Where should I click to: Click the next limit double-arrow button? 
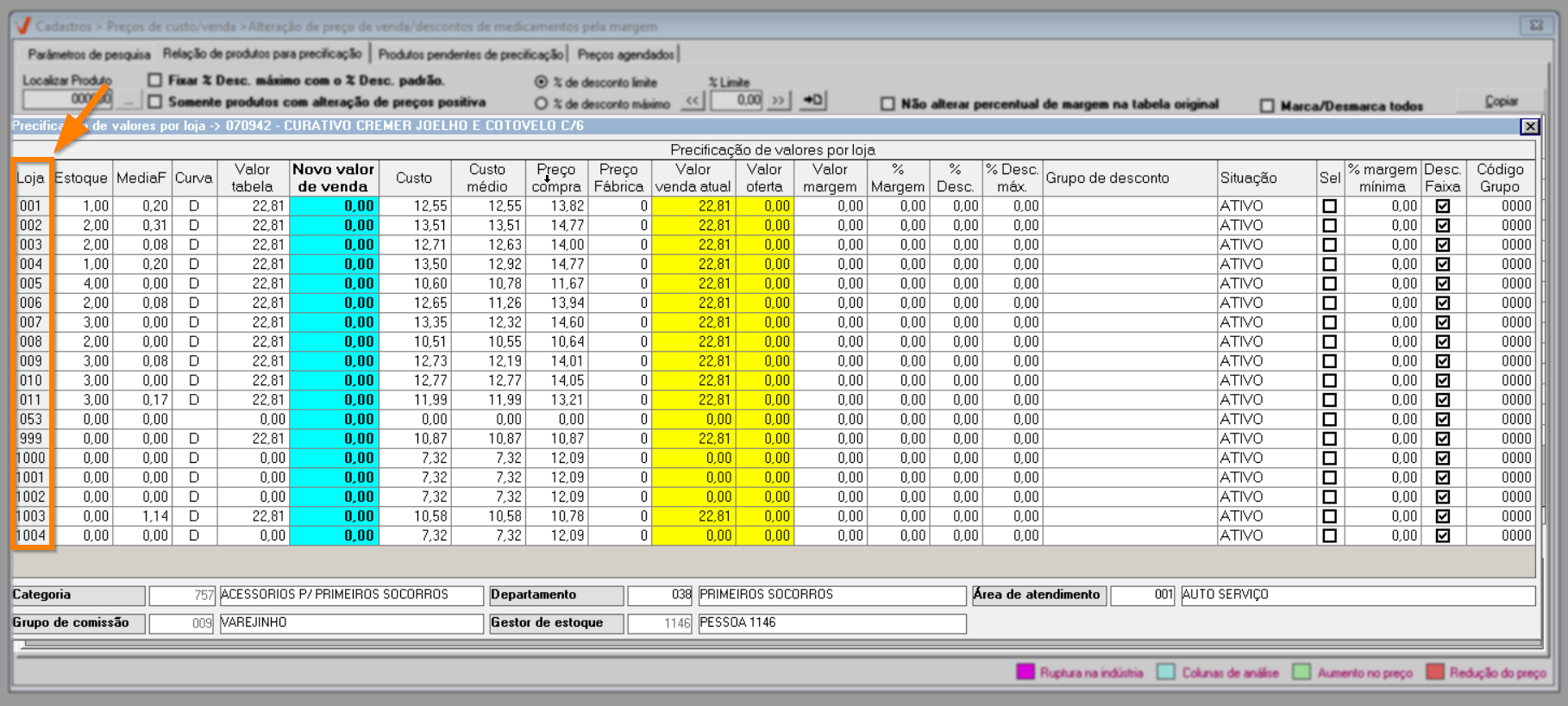pyautogui.click(x=779, y=101)
